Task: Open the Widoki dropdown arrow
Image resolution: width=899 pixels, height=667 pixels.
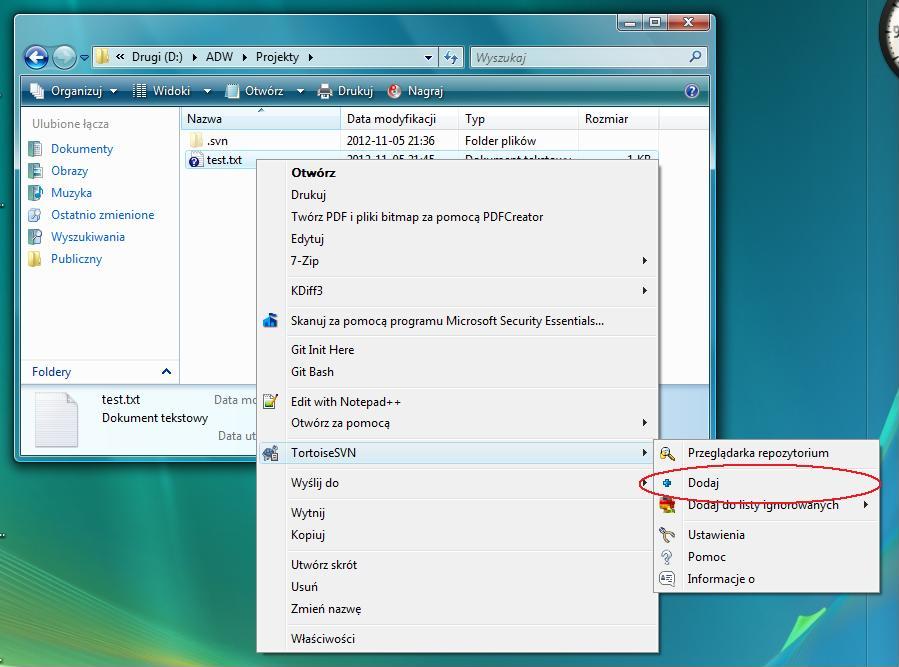Action: [207, 91]
